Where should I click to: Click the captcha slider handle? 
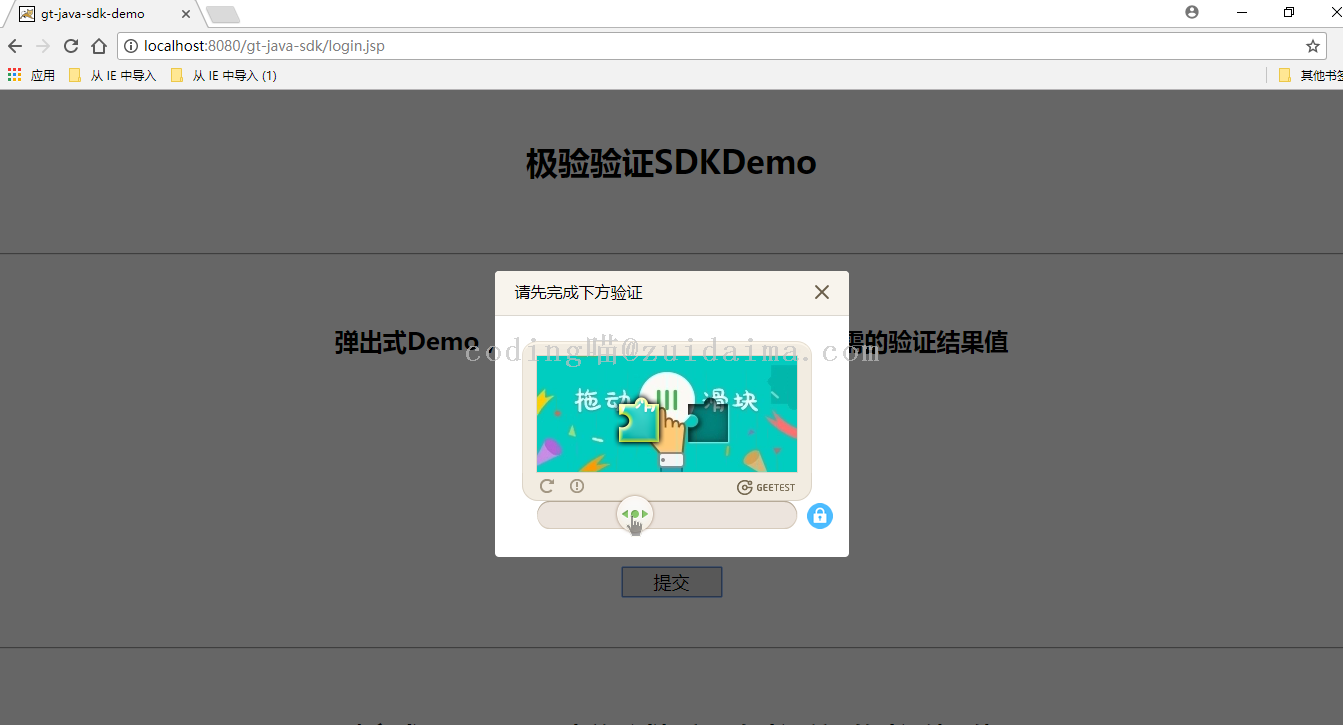[635, 514]
